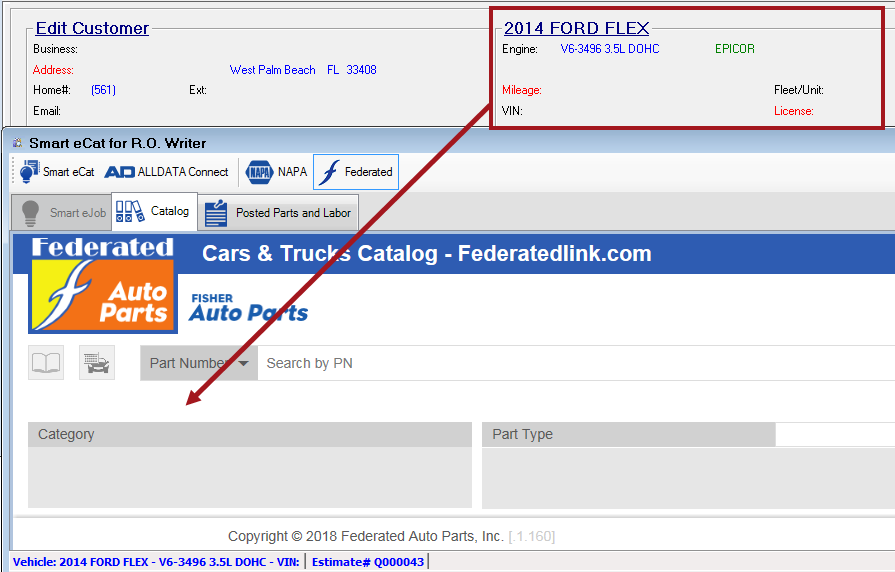Click the Ext: label
This screenshot has width=895, height=572.
[197, 90]
